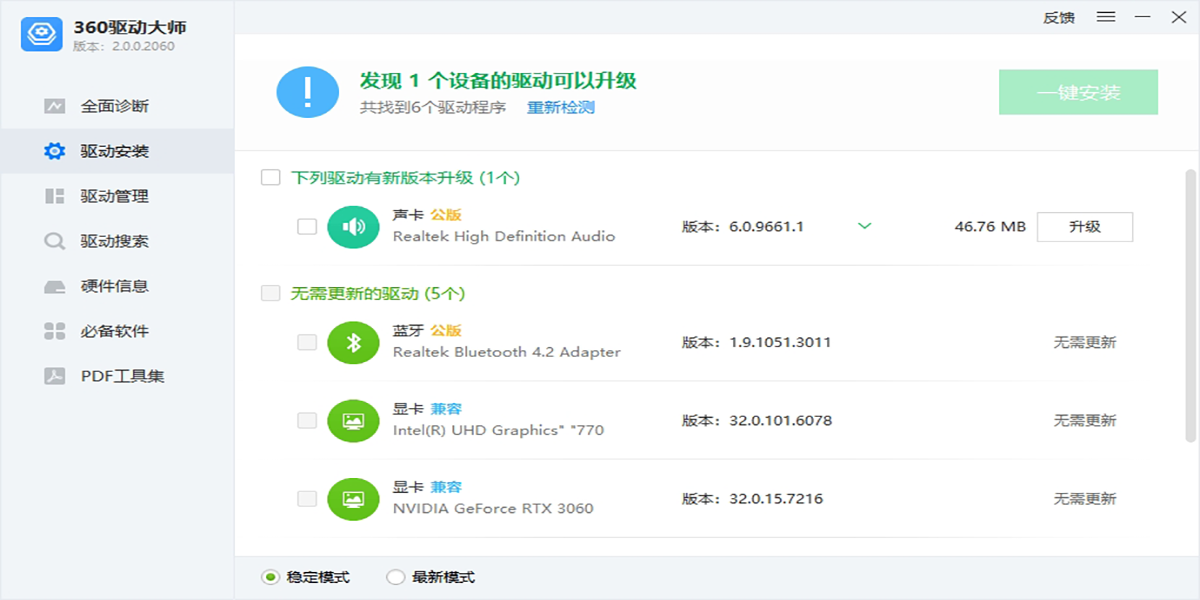Click the 驱动安装 gear icon
Viewport: 1200px width, 600px height.
pyautogui.click(x=54, y=151)
